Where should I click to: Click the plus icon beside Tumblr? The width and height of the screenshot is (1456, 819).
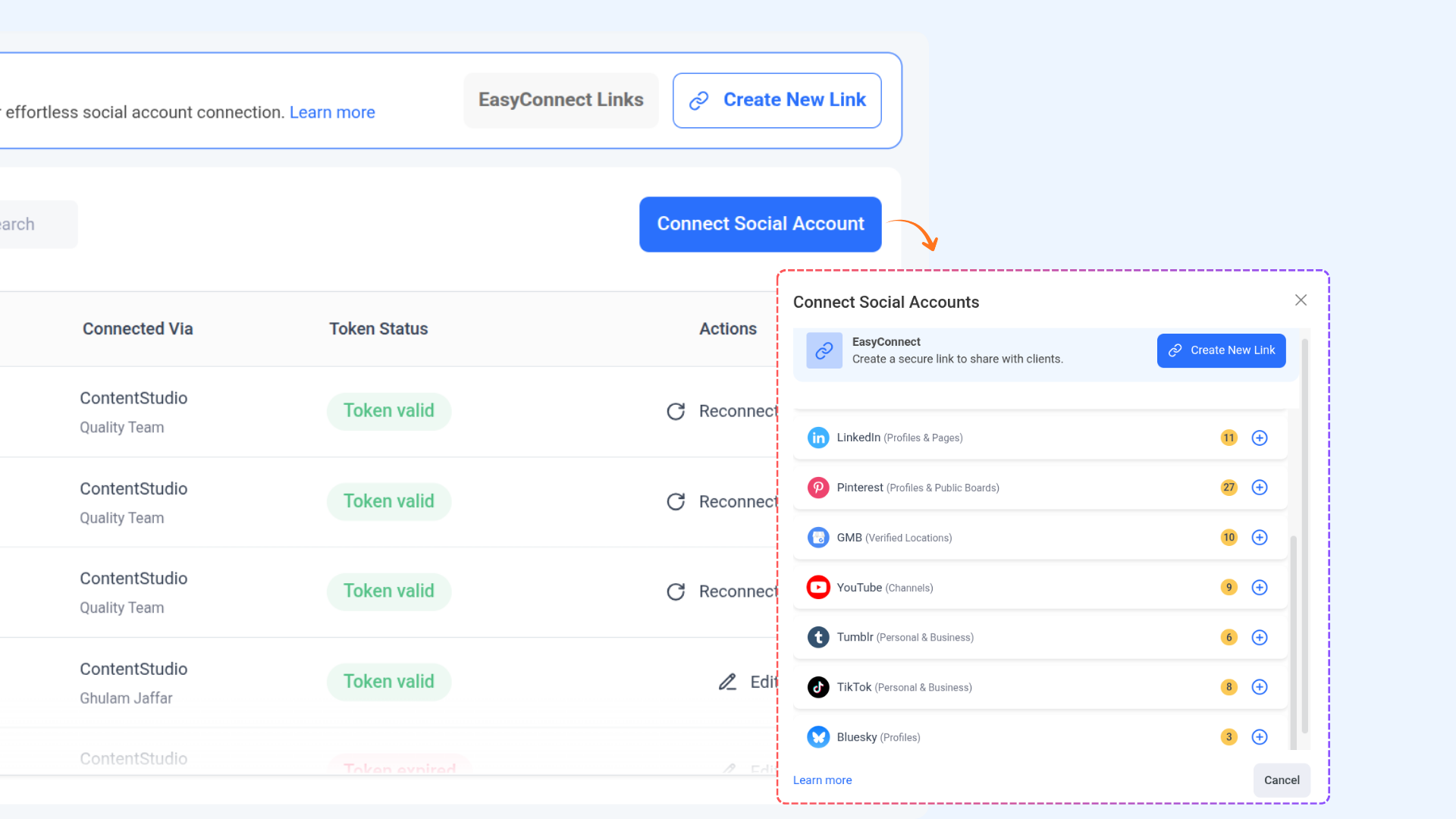click(1260, 638)
